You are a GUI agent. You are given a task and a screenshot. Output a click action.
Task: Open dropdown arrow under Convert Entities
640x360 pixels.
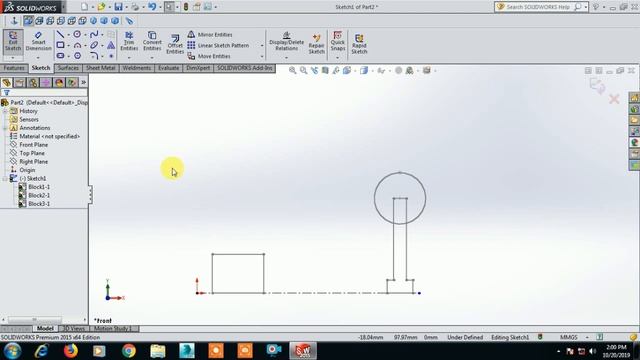[152, 58]
